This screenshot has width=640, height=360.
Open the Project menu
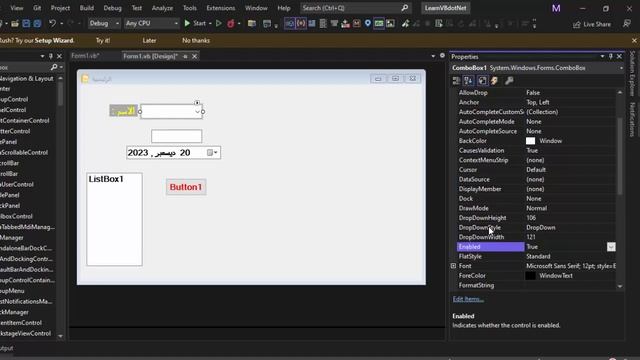(60, 8)
